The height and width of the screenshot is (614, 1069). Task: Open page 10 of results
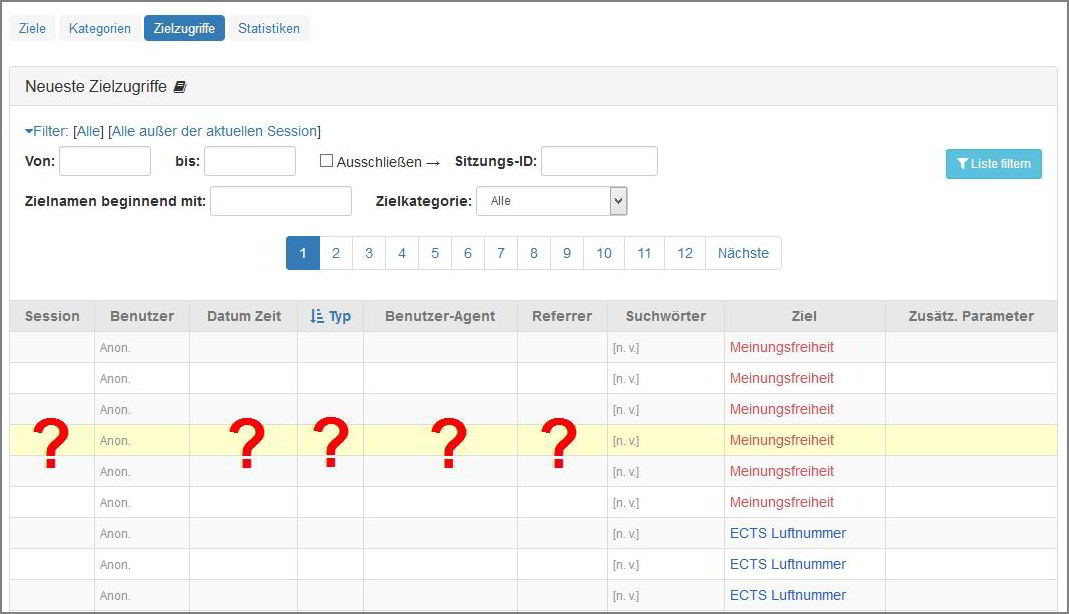pos(604,253)
